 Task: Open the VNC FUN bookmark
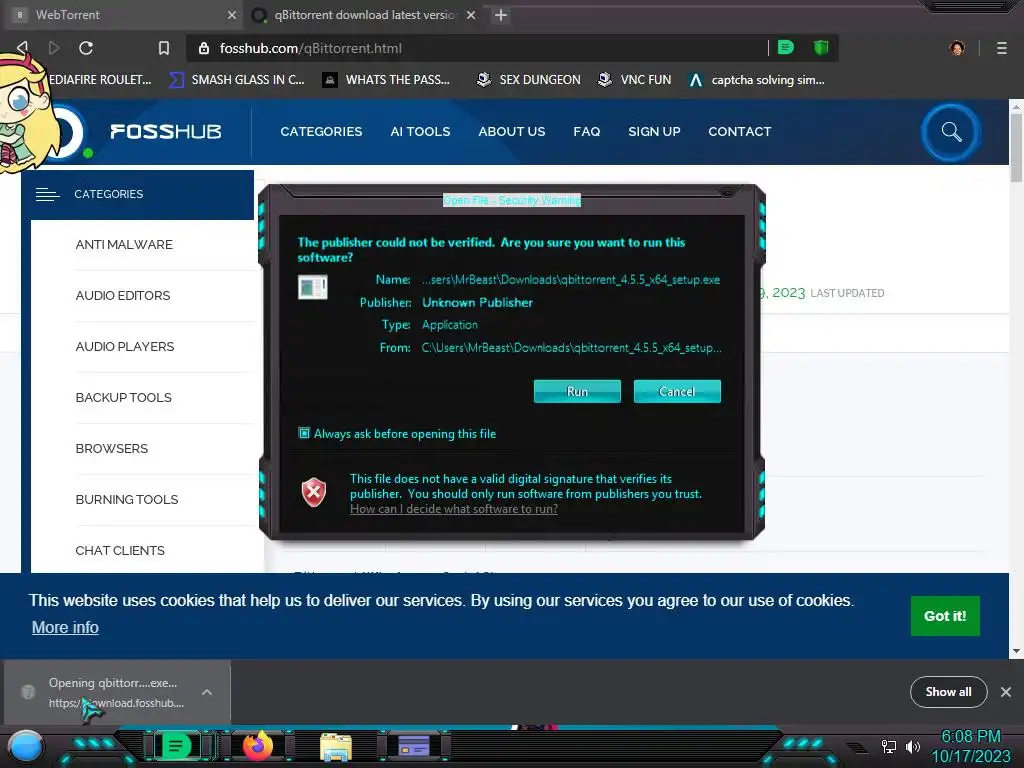tap(635, 80)
